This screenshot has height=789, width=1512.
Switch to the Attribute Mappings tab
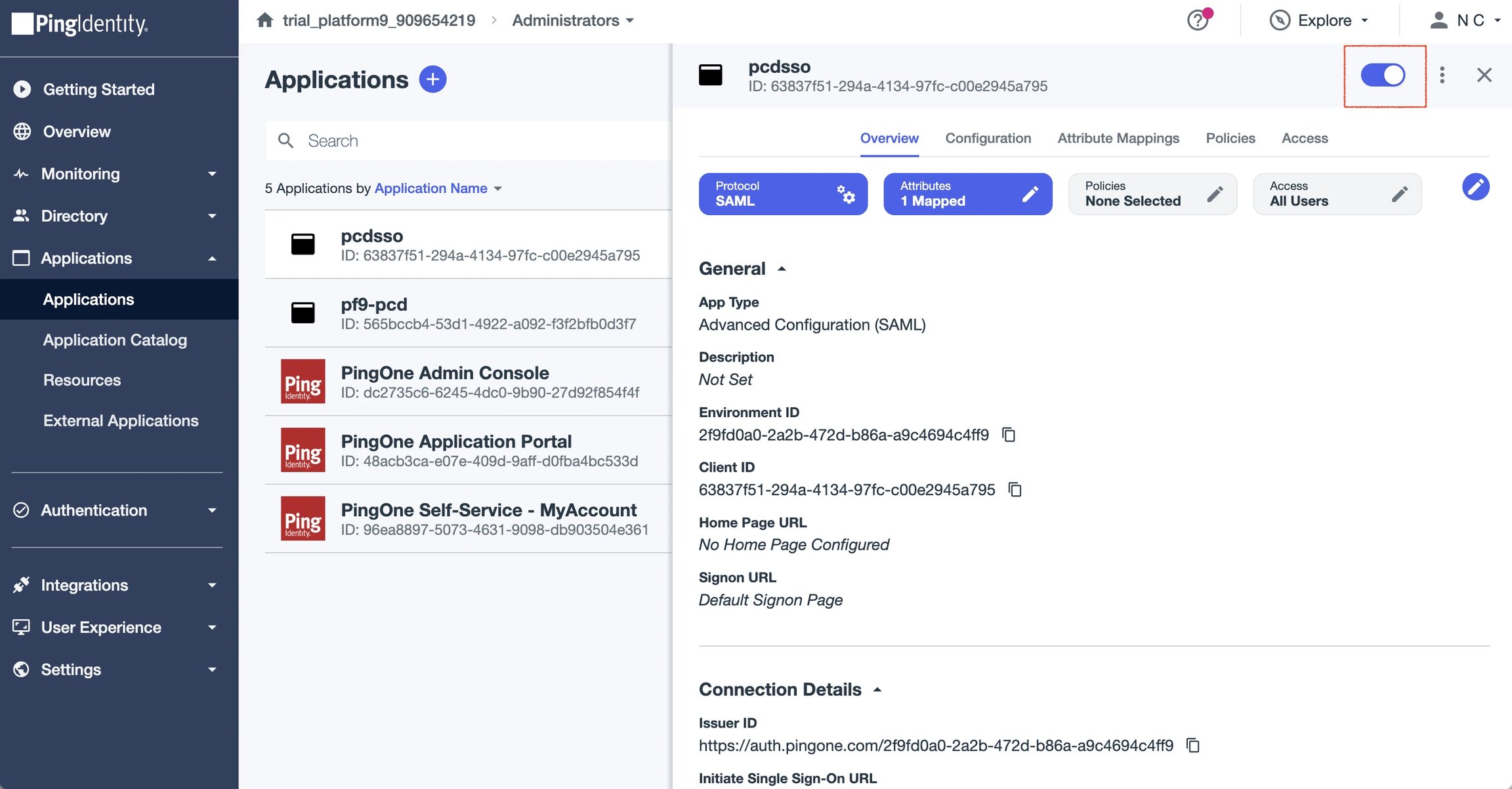[x=1118, y=138]
